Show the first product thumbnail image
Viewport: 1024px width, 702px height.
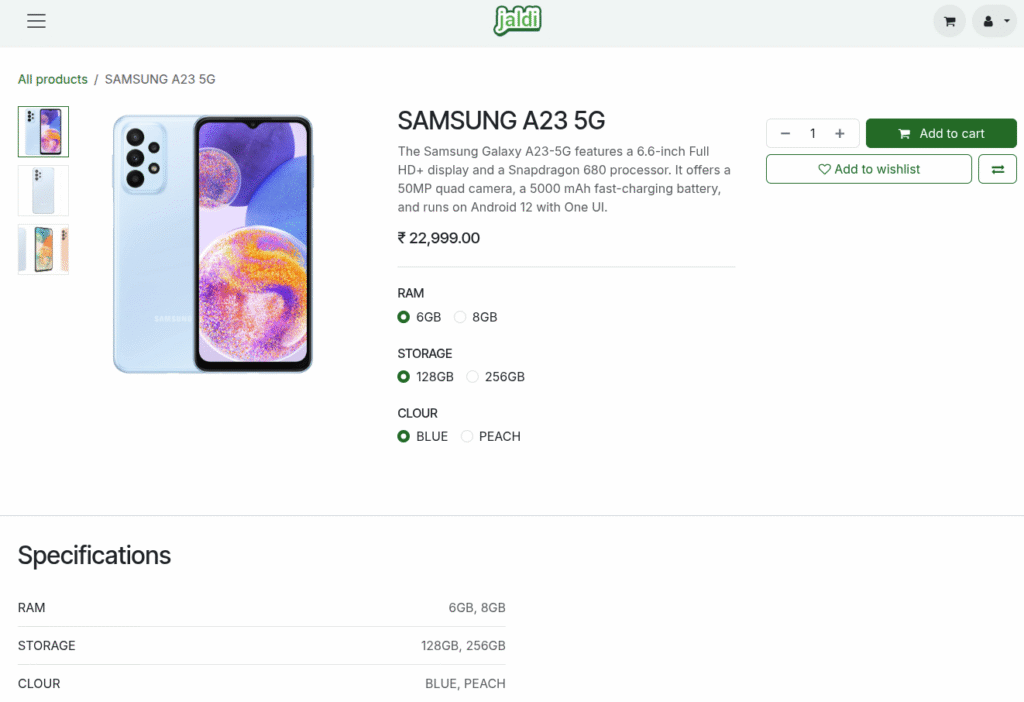43,132
